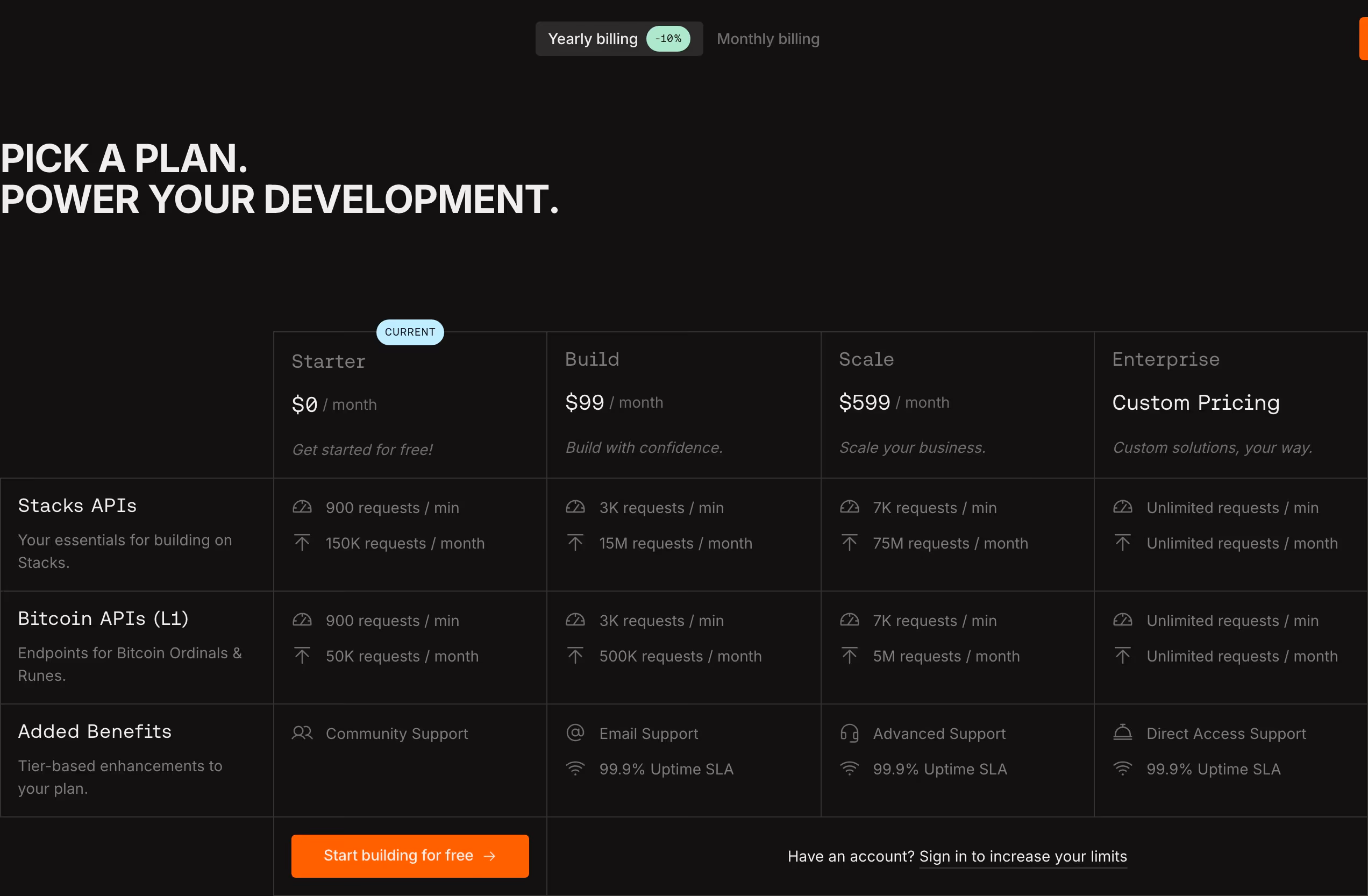Click the Custom Pricing text
Viewport: 1368px width, 896px height.
click(x=1195, y=402)
